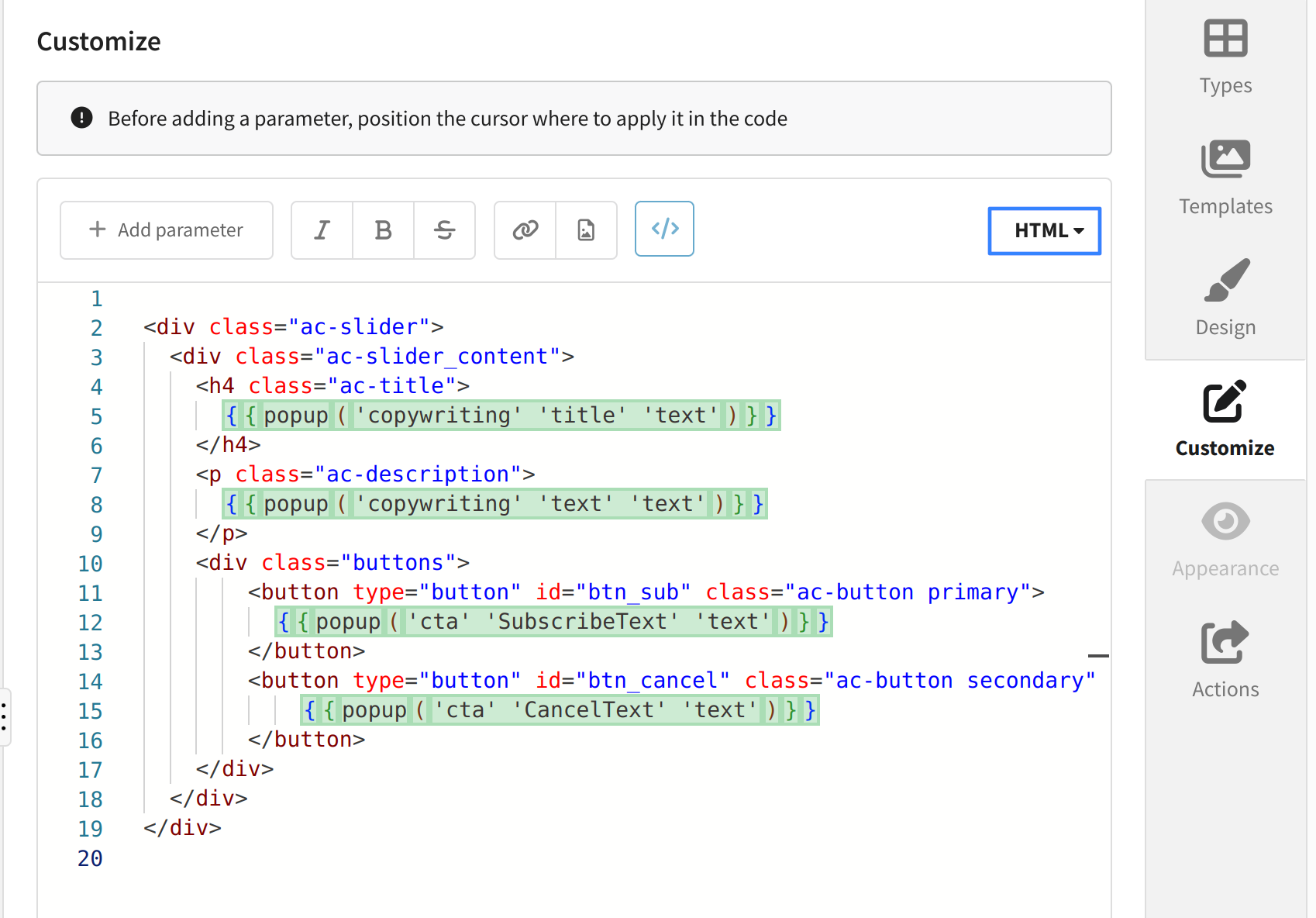
Task: Open the HTML language dropdown
Action: pyautogui.click(x=1044, y=230)
